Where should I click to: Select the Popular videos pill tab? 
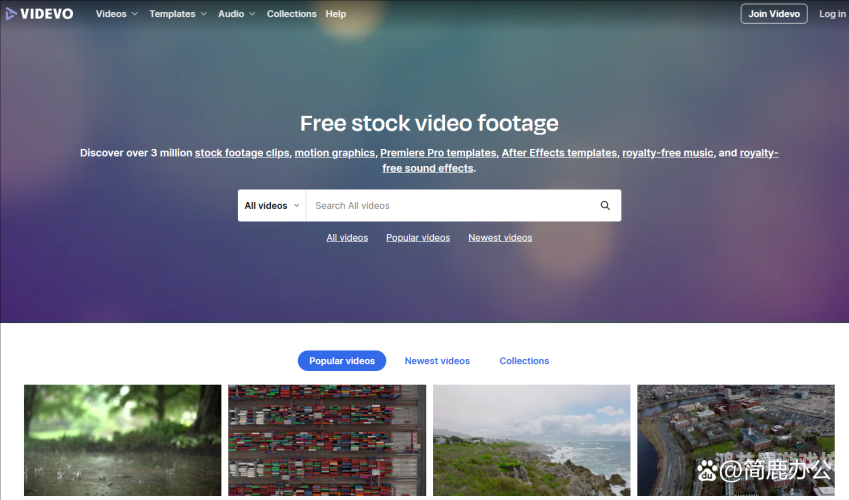click(342, 361)
